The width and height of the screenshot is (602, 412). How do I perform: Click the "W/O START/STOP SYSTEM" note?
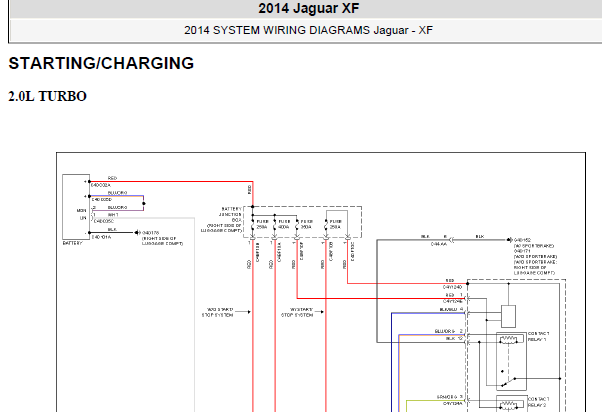[217, 312]
